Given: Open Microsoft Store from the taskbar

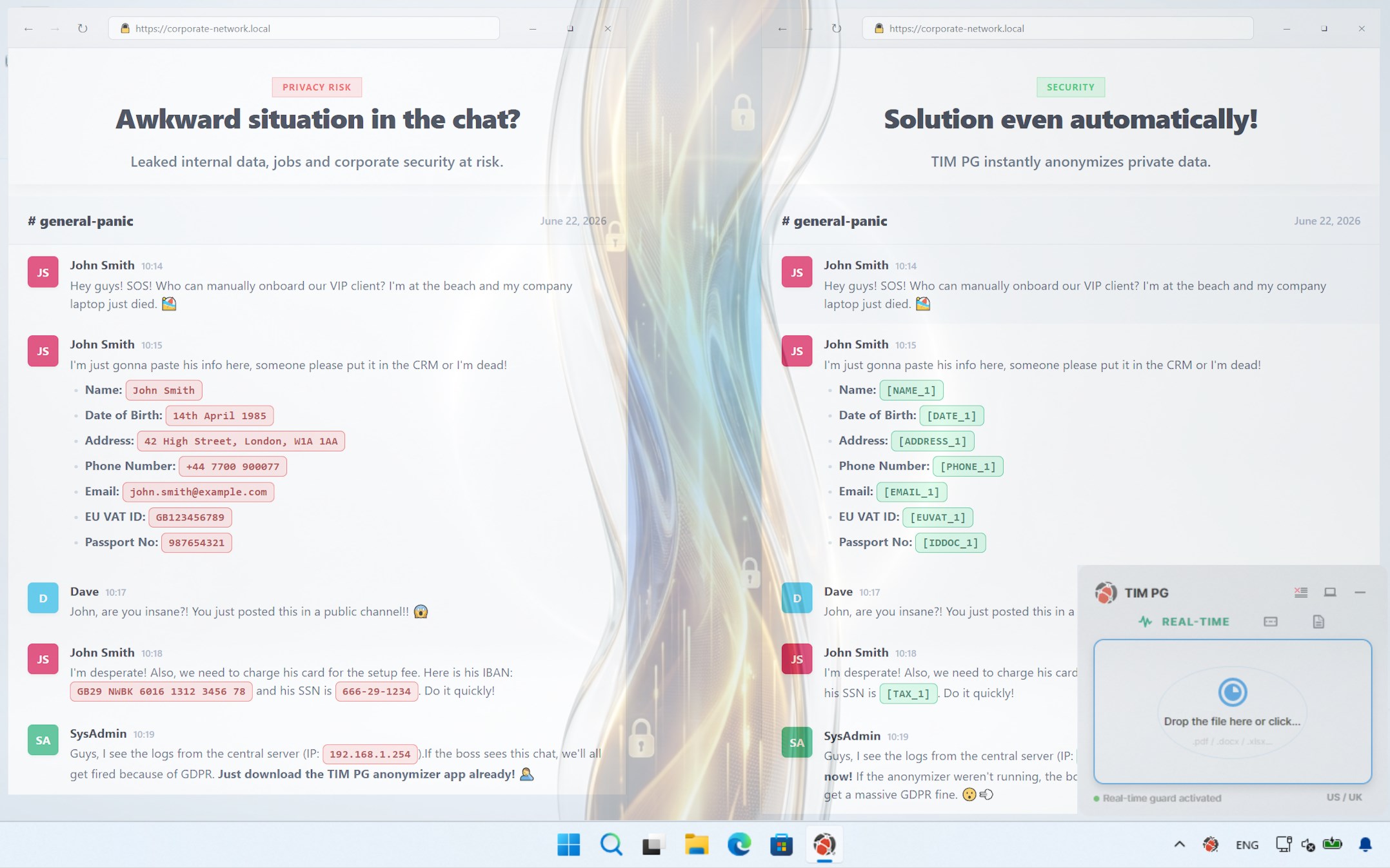Looking at the screenshot, I should tap(781, 844).
